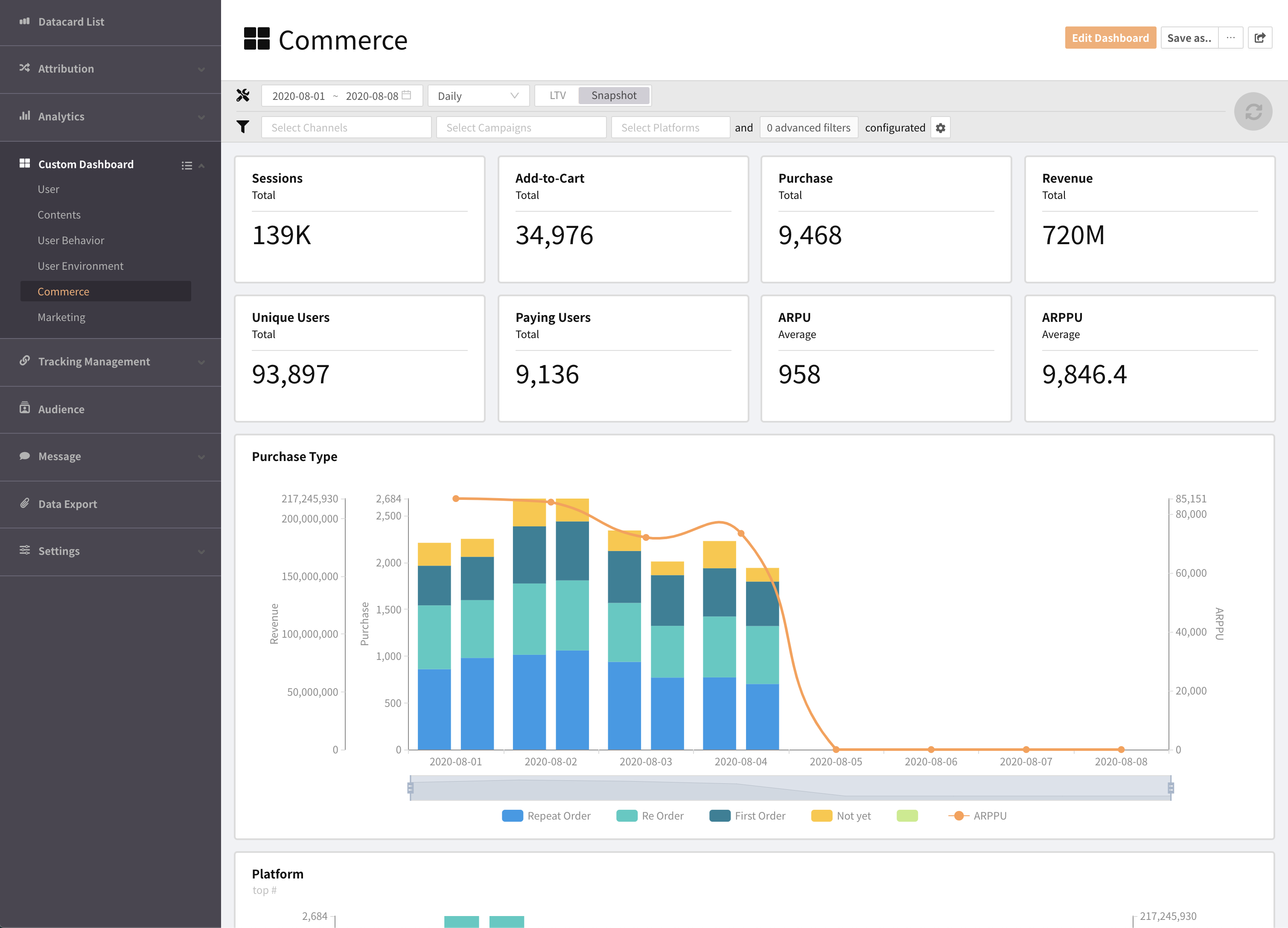This screenshot has width=1288, height=928.
Task: Open the User Behavior dashboard
Action: pyautogui.click(x=71, y=240)
